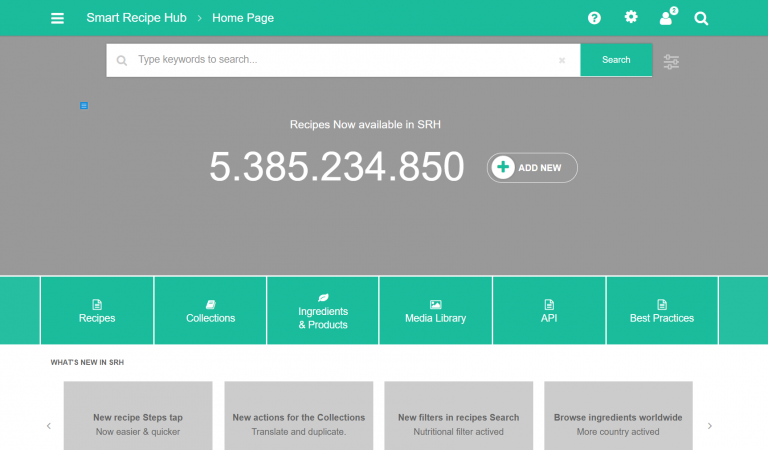768x450 pixels.
Task: Open the hamburger menu icon
Action: click(57, 18)
